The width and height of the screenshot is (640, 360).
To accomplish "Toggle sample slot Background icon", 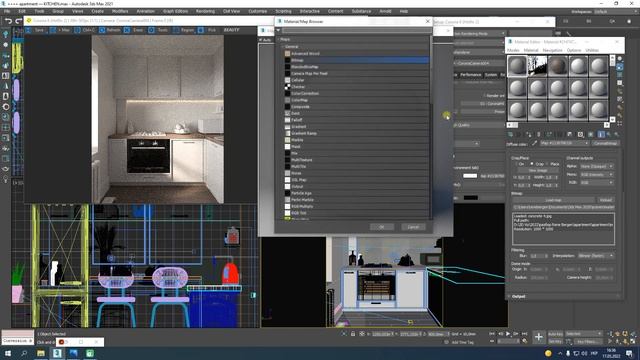I will tap(620, 75).
